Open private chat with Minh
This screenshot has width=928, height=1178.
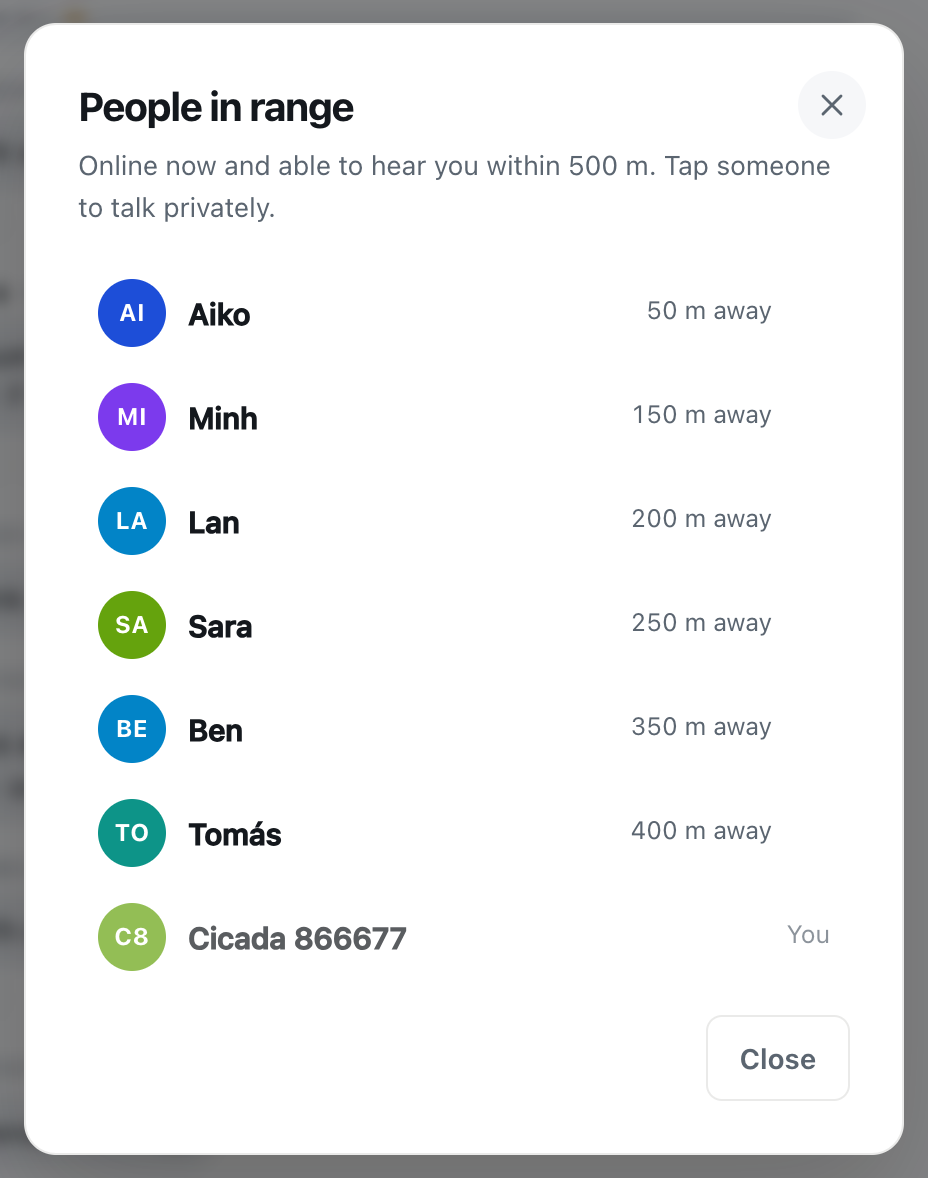point(464,417)
